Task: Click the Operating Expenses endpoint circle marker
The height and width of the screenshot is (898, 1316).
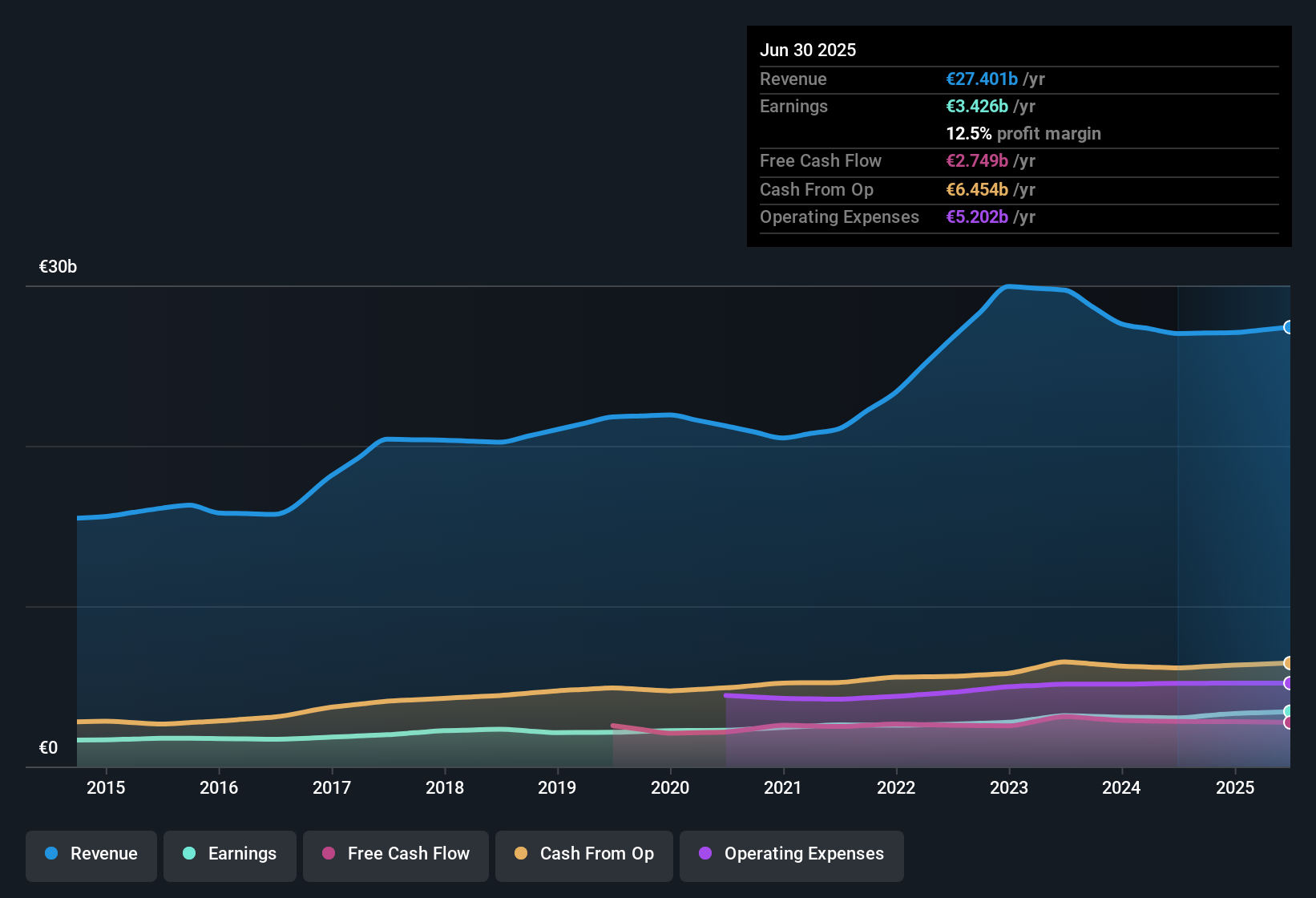Action: coord(1289,683)
